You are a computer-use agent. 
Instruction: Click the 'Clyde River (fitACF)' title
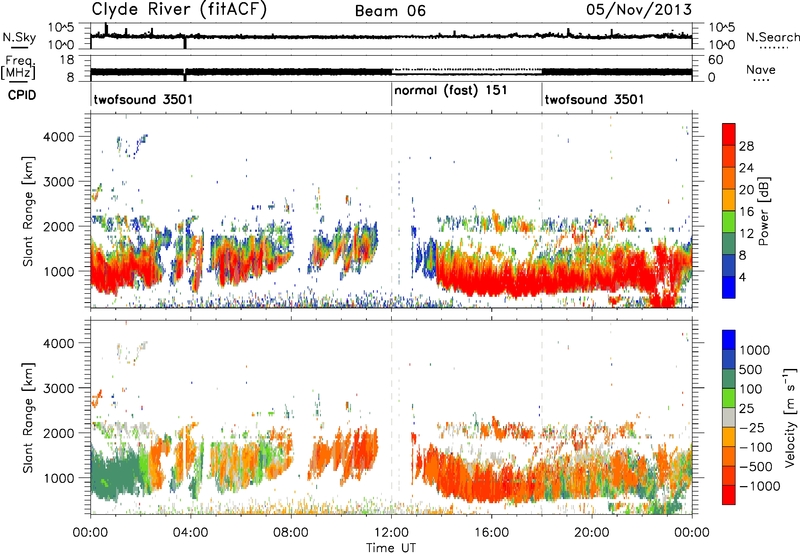click(x=179, y=9)
